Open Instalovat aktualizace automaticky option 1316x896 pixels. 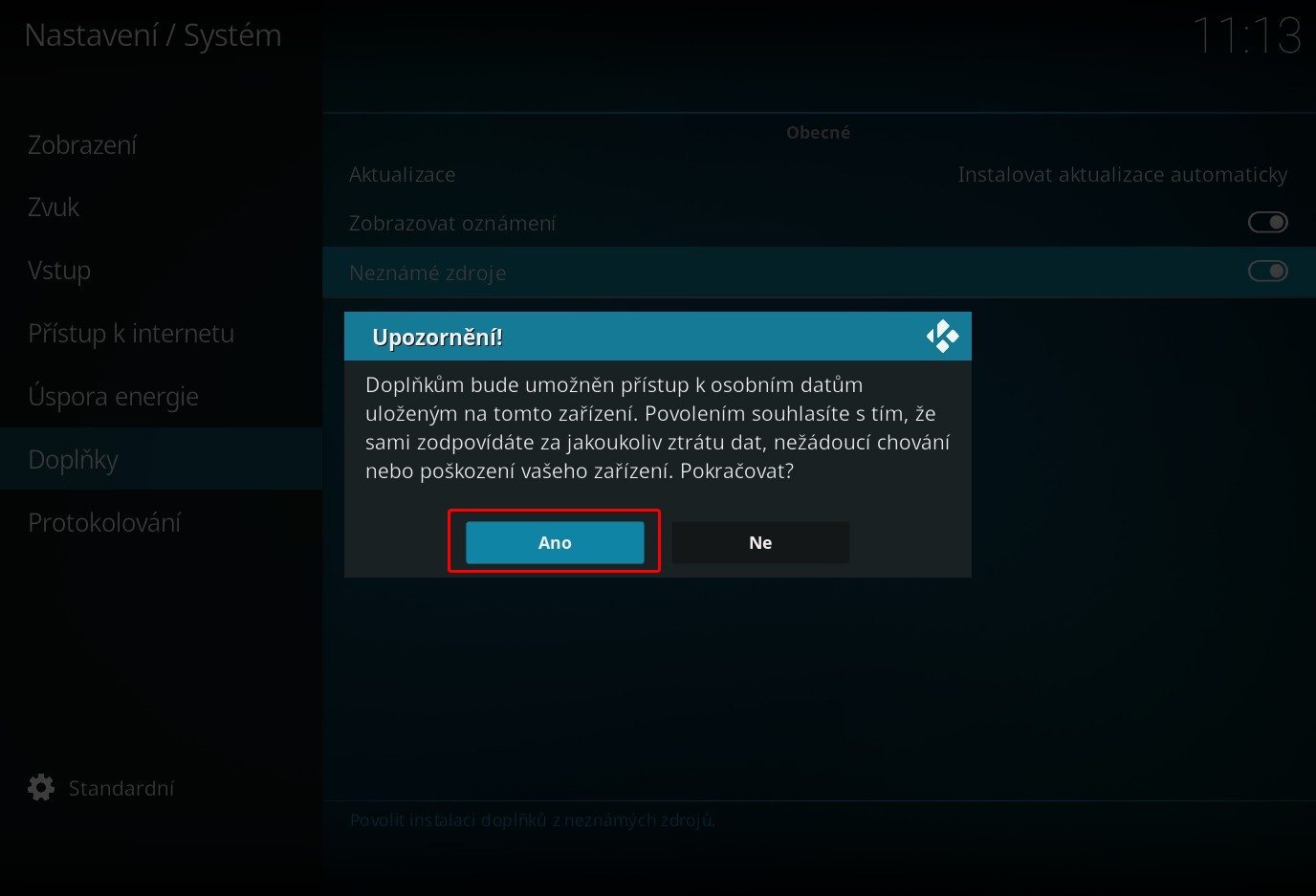pyautogui.click(x=1123, y=175)
